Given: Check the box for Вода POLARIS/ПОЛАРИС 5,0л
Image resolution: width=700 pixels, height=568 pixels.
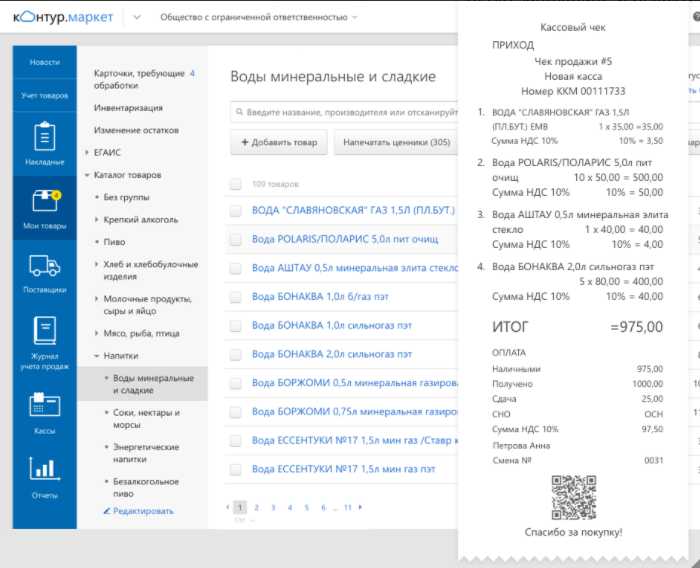Looking at the screenshot, I should (236, 240).
